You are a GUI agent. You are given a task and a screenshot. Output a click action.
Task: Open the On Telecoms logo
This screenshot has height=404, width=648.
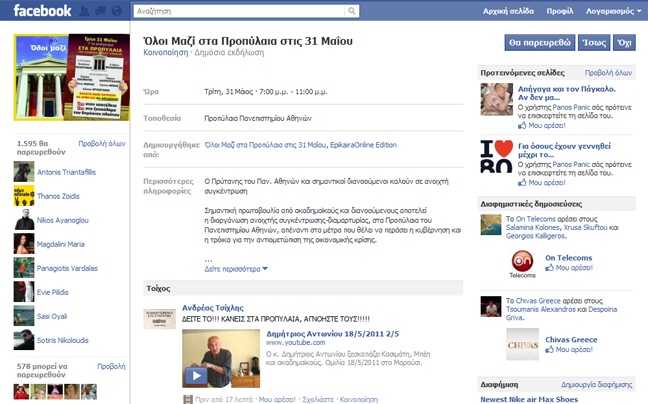click(x=495, y=261)
